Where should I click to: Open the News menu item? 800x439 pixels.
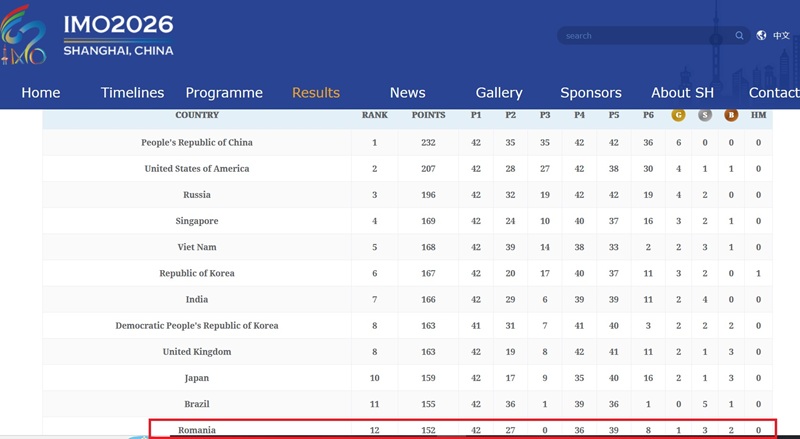pyautogui.click(x=407, y=92)
